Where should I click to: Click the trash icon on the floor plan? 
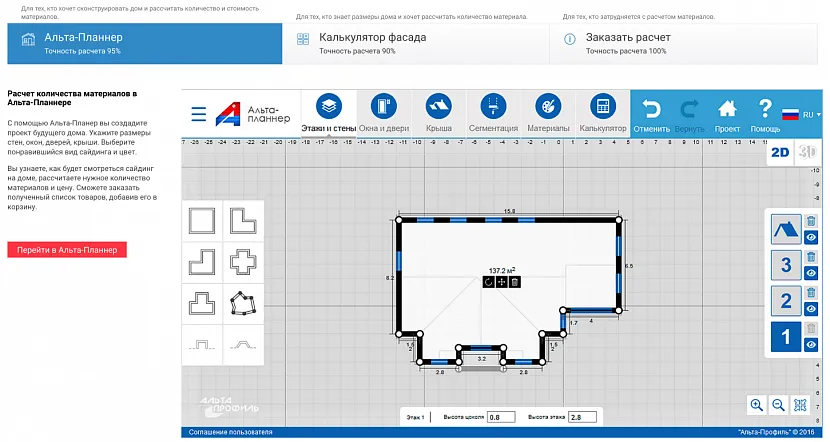tap(515, 283)
